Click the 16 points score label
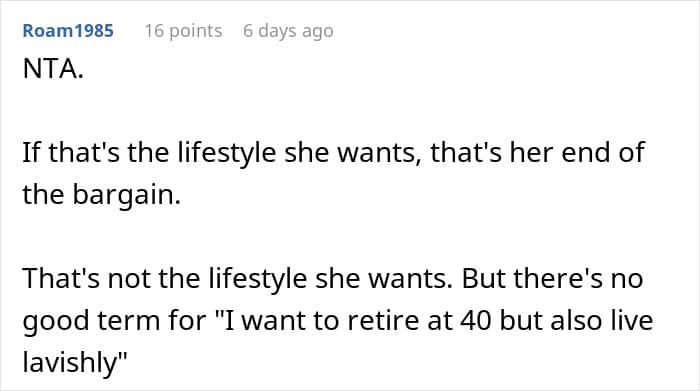The height and width of the screenshot is (391, 700). point(183,31)
